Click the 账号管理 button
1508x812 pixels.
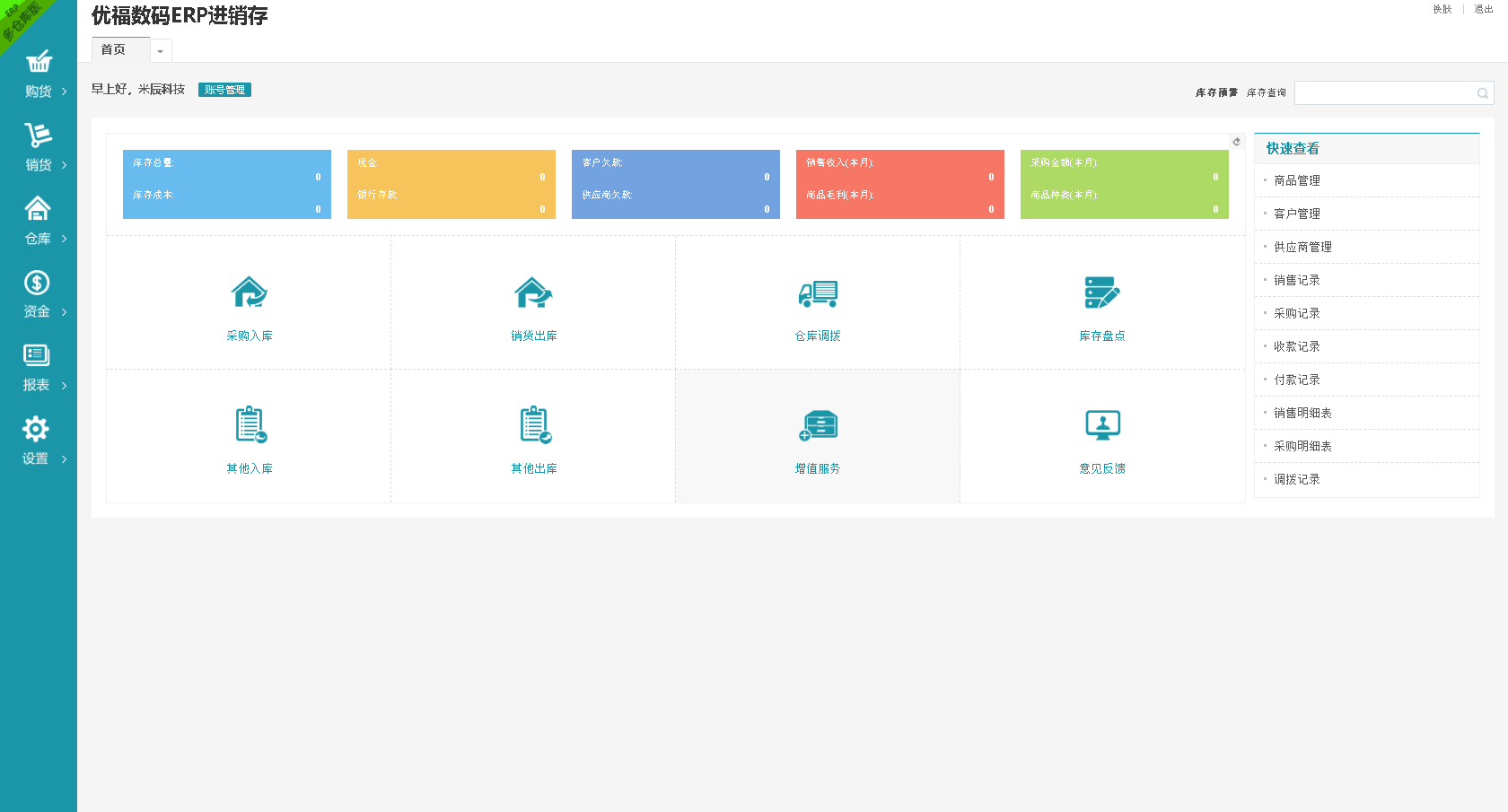[224, 90]
